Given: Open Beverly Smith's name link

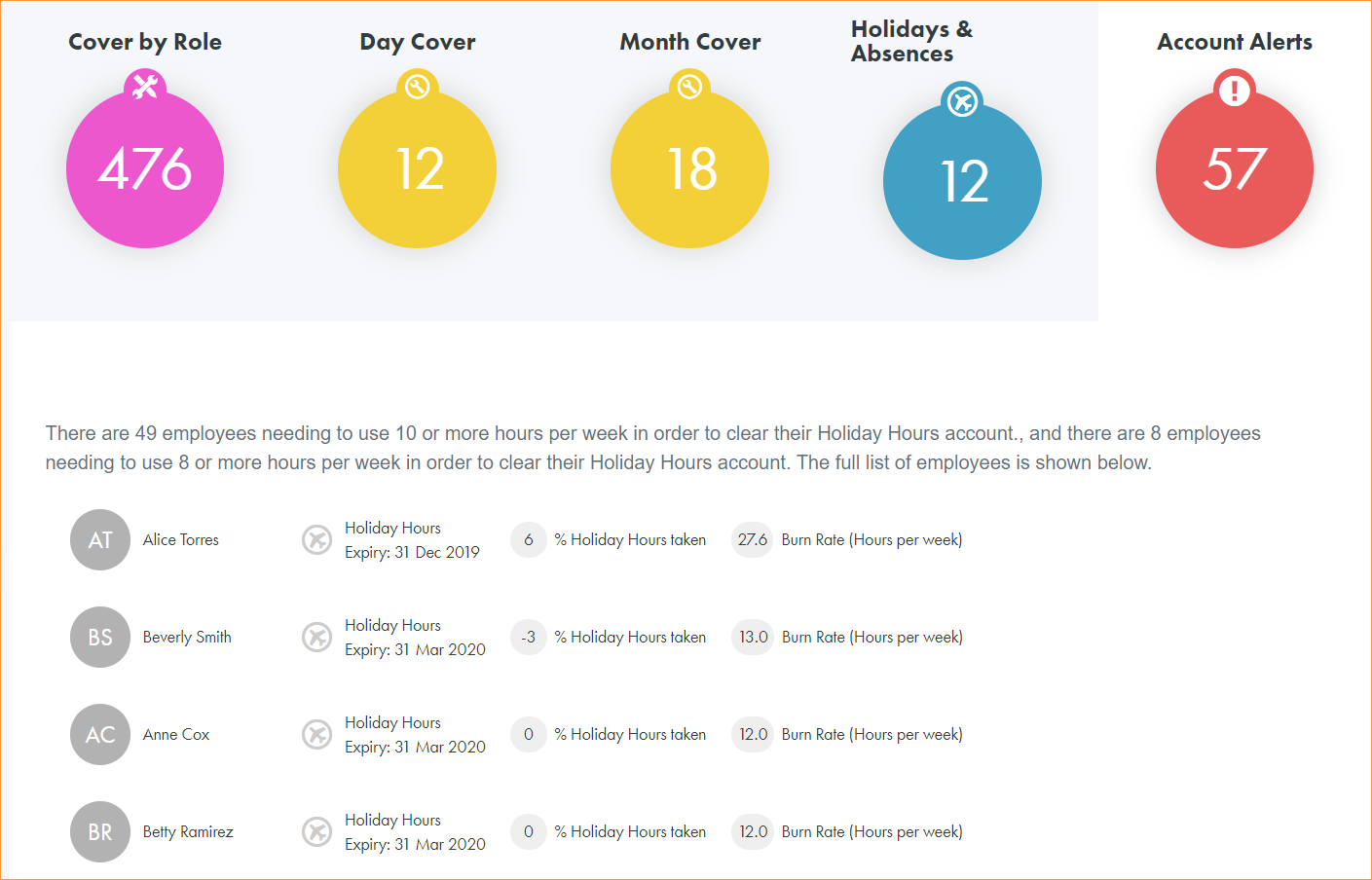Looking at the screenshot, I should 187,637.
